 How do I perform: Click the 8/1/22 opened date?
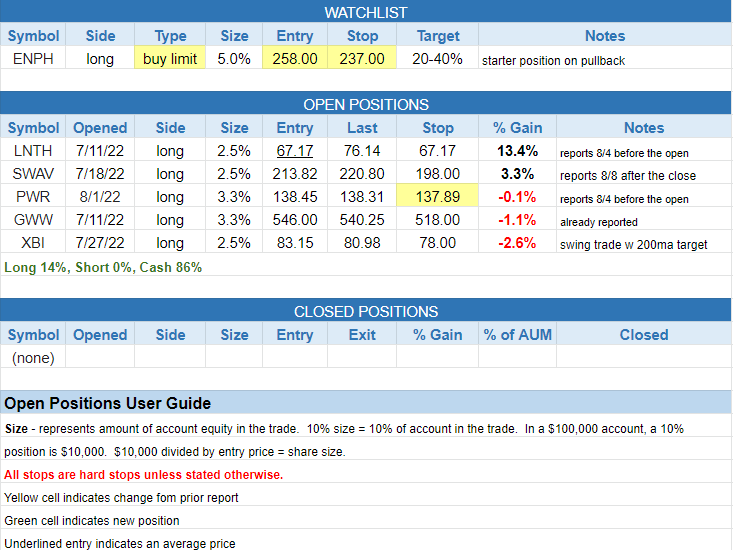[100, 197]
